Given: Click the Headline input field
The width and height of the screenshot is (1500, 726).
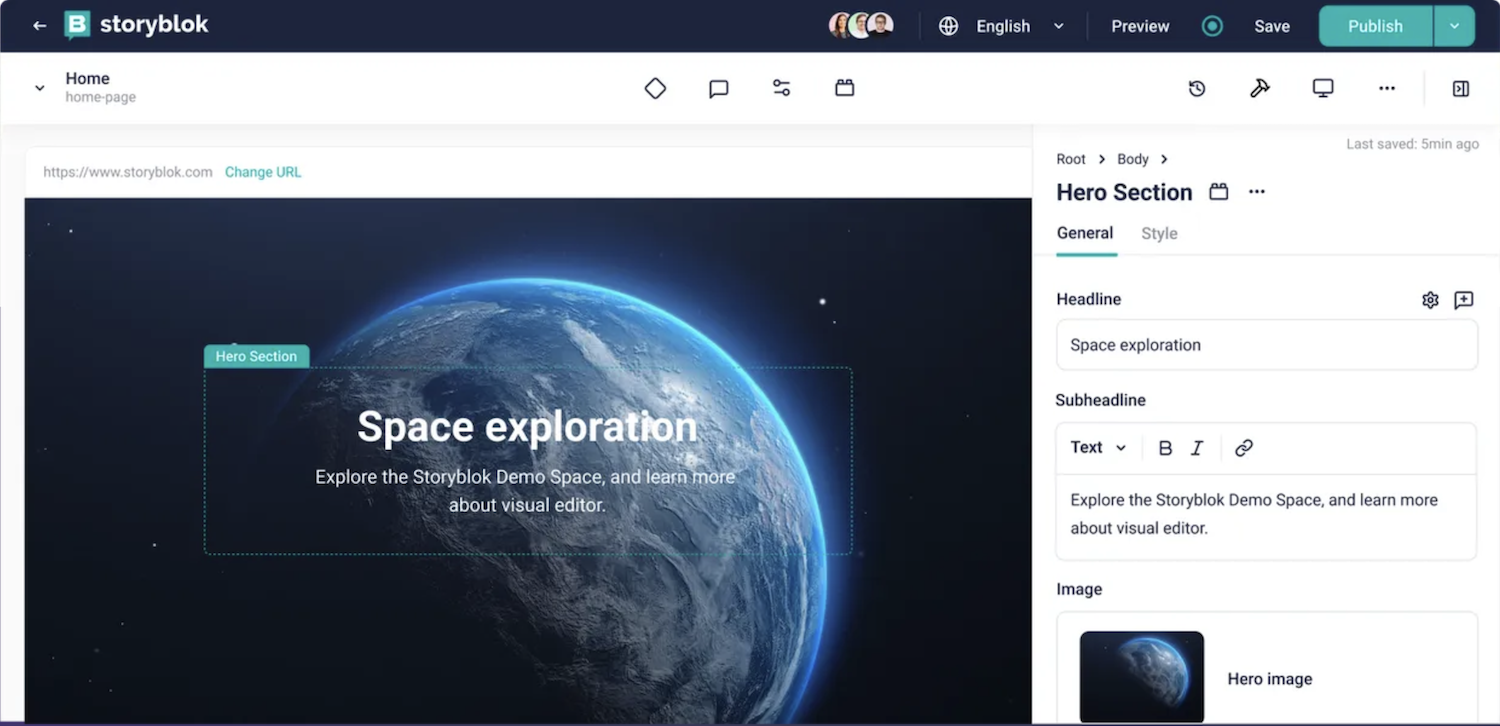Looking at the screenshot, I should 1267,345.
